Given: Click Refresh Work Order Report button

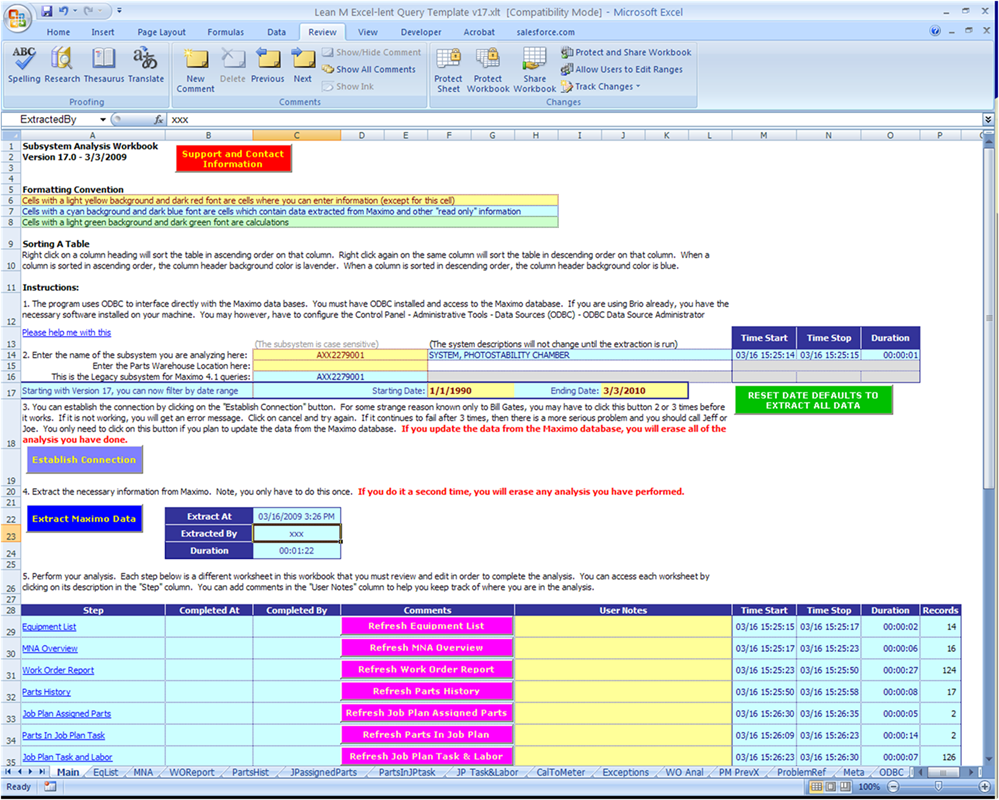Looking at the screenshot, I should [x=427, y=669].
